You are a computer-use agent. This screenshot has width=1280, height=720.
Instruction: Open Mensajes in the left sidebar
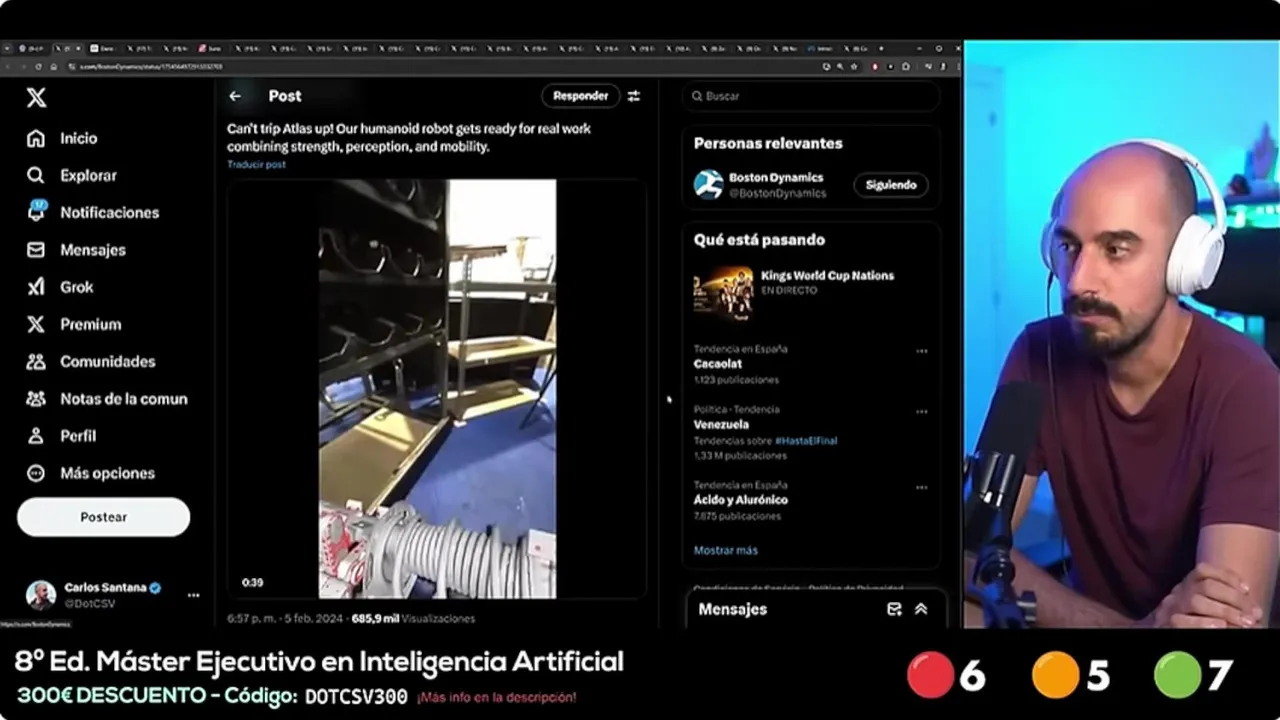76,250
